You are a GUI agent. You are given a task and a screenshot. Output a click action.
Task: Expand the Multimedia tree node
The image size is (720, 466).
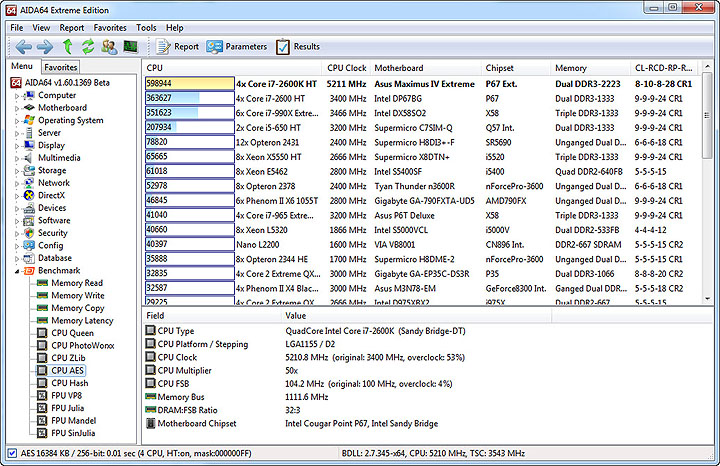coord(17,158)
